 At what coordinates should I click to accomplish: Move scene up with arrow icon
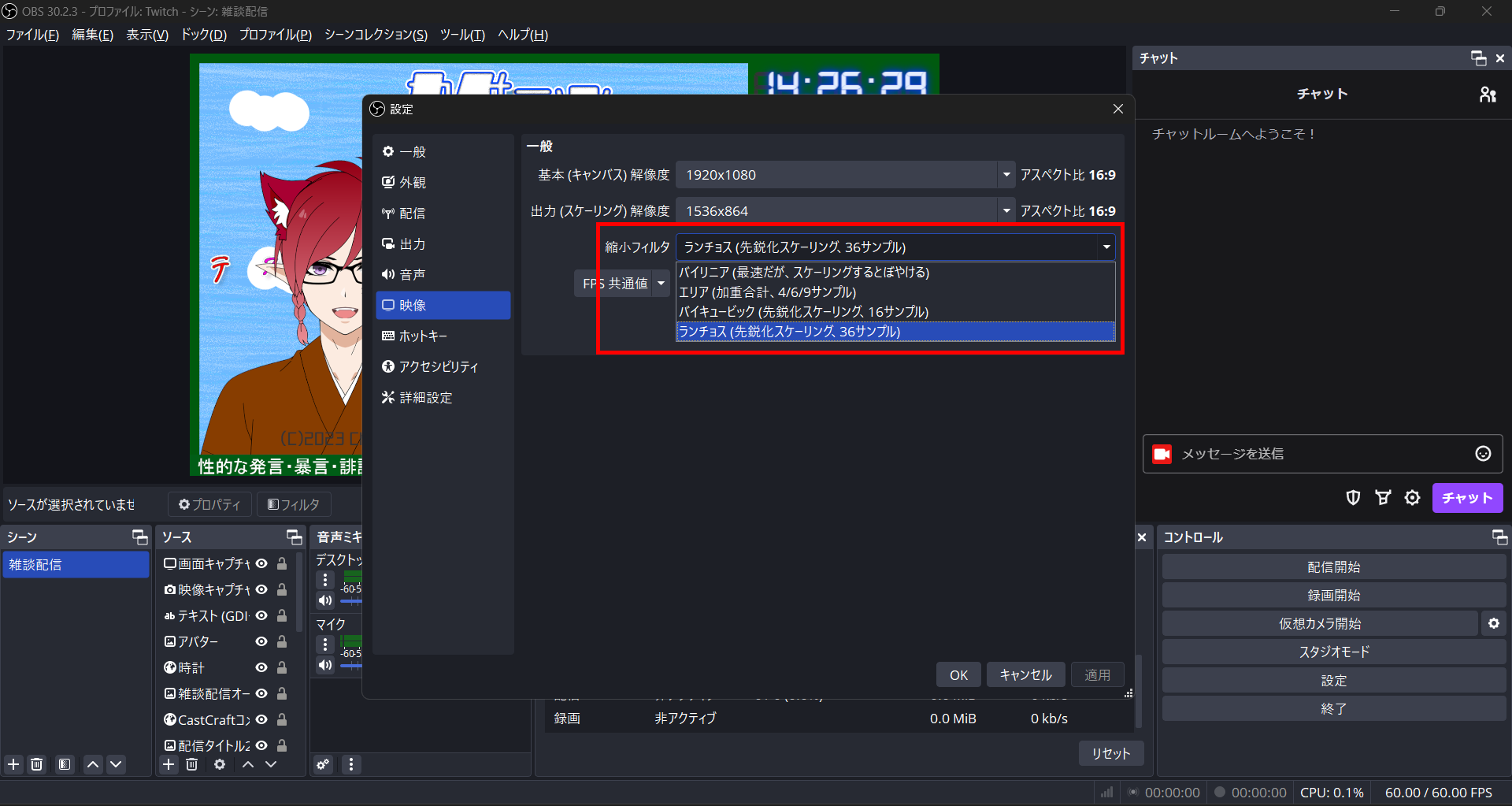tap(93, 764)
